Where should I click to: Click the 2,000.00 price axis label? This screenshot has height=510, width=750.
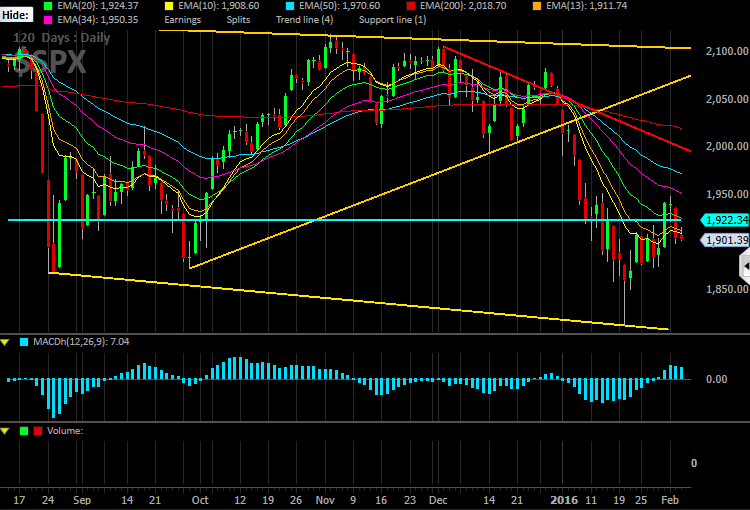727,146
